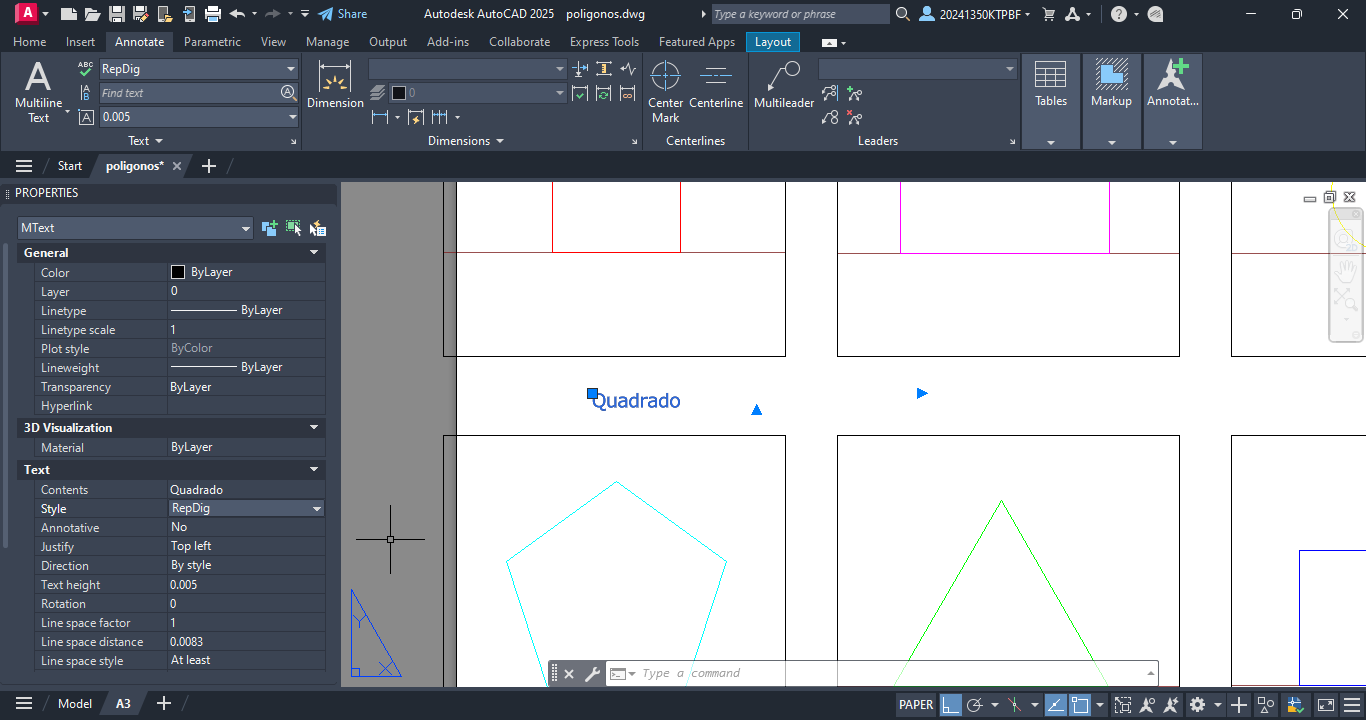Click the Customize wrench icon in command line

tap(592, 674)
